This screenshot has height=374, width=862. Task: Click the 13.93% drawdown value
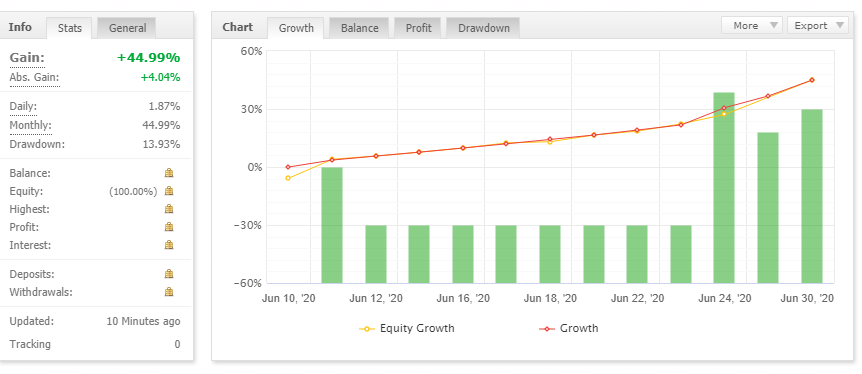pyautogui.click(x=161, y=145)
